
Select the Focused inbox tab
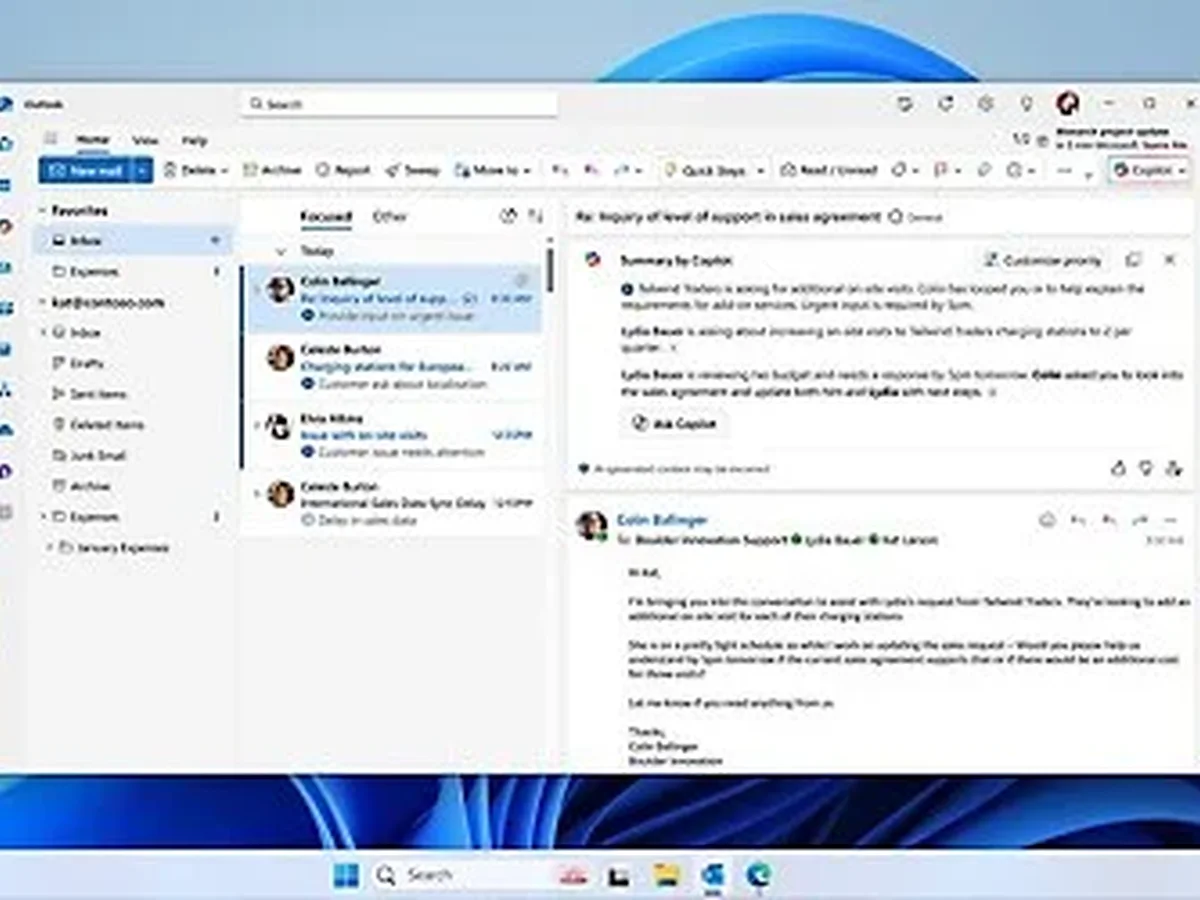(x=326, y=217)
